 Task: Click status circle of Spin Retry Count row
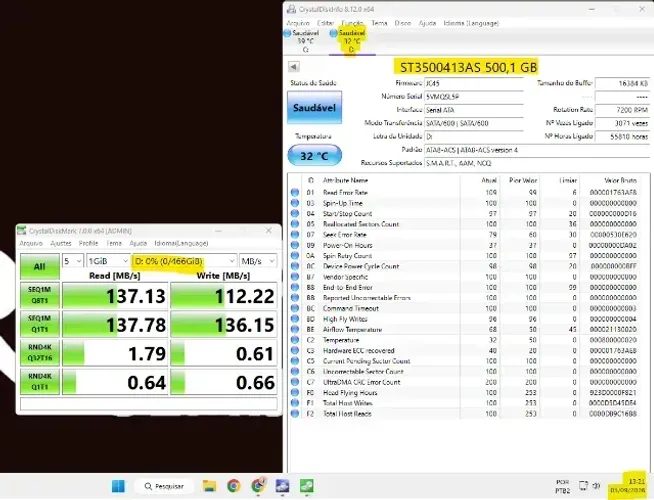tap(295, 256)
